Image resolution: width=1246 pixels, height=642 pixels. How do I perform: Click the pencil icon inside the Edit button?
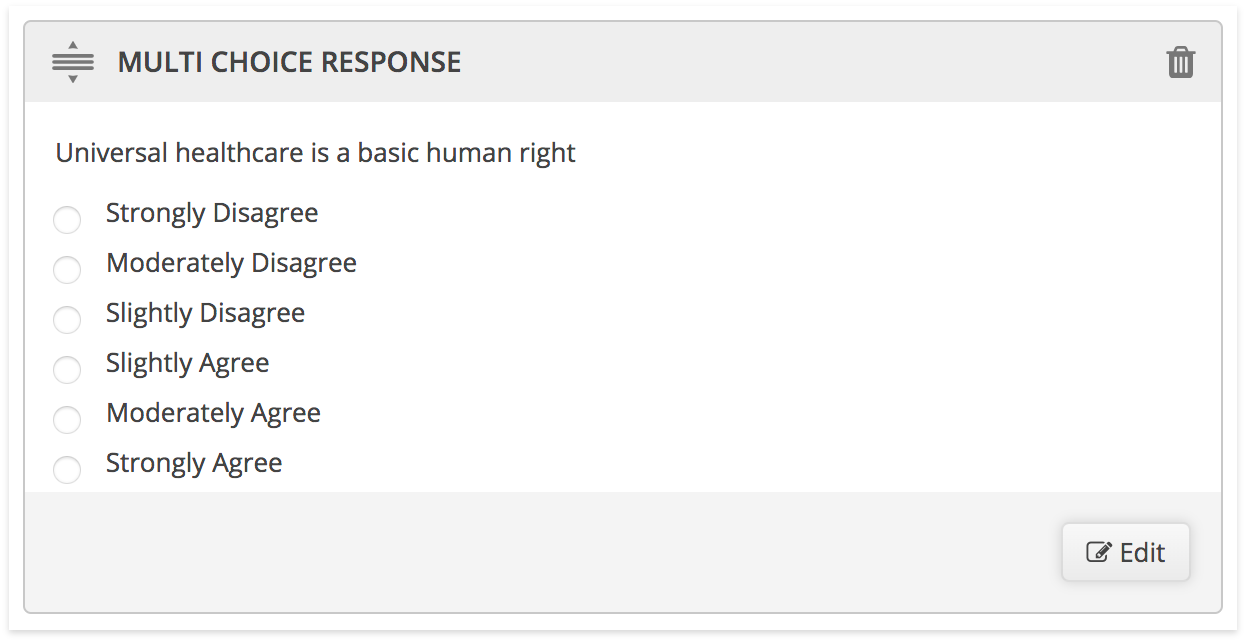point(1098,552)
